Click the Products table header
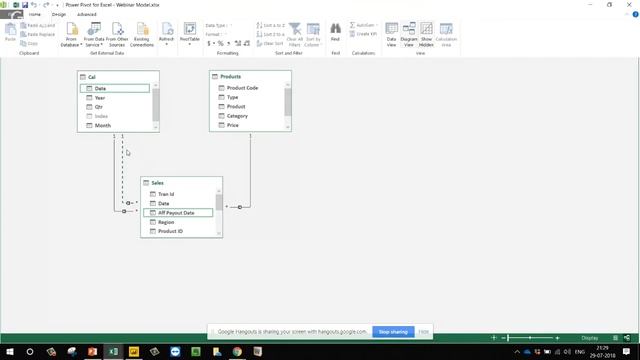640x360 pixels. point(250,76)
